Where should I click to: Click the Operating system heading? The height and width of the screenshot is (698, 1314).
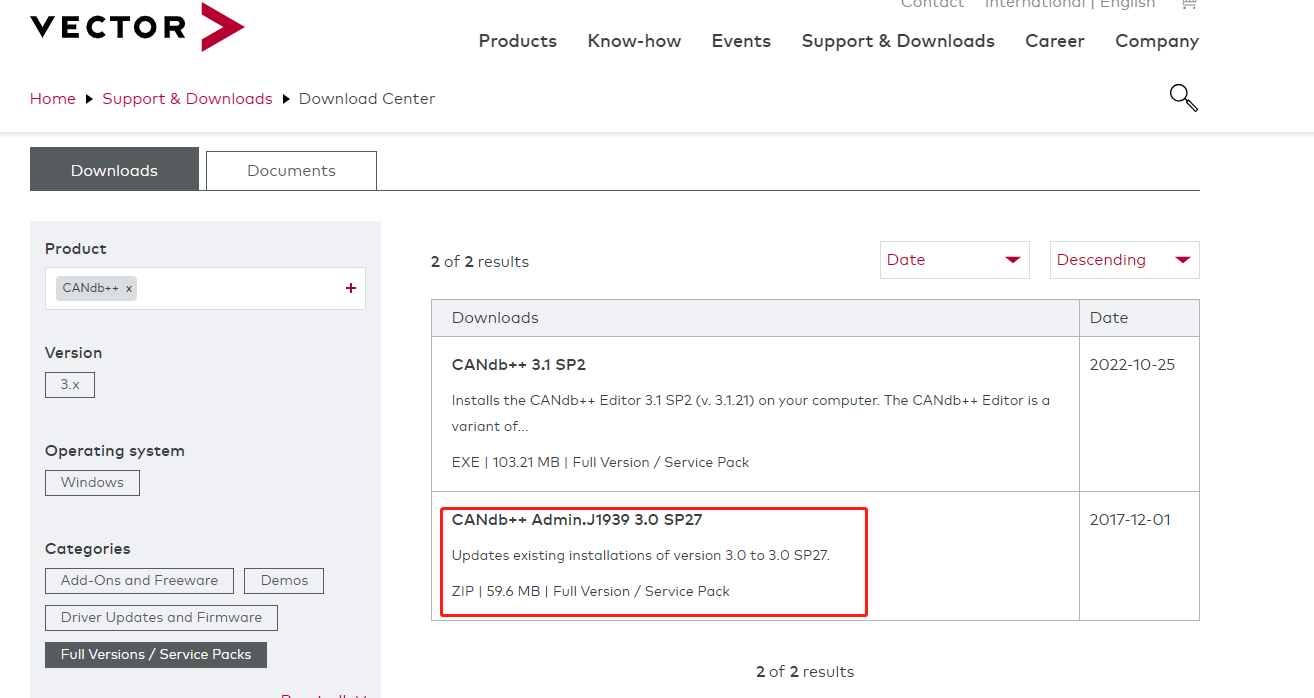click(115, 451)
